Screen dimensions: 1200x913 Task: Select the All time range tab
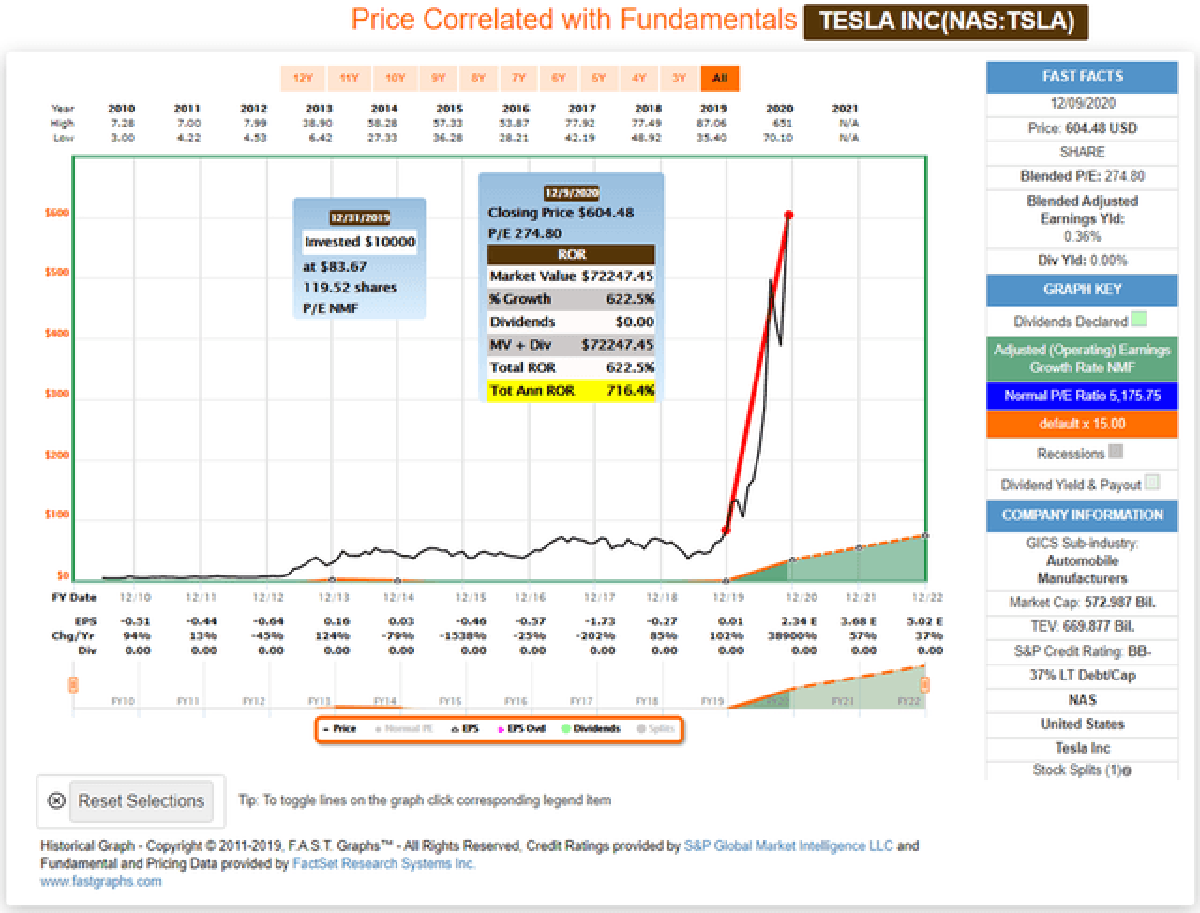pos(720,78)
